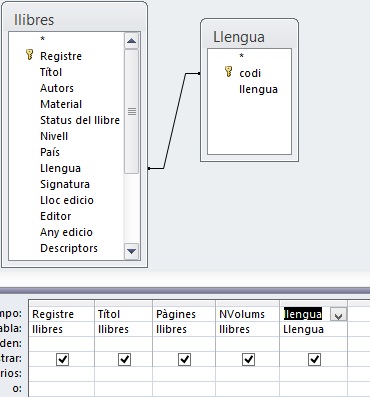This screenshot has width=370, height=397.
Task: Click the primary key icon beside Registre
Action: [30, 55]
